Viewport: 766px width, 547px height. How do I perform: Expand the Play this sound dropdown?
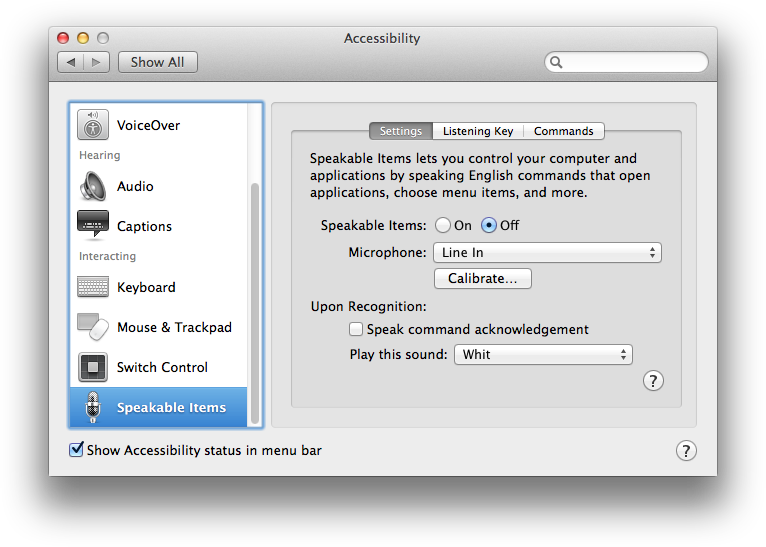pyautogui.click(x=543, y=354)
